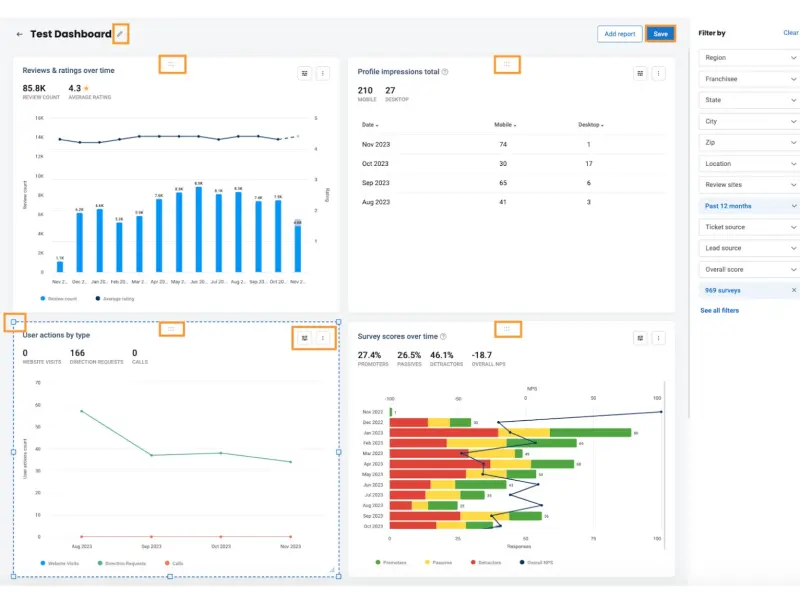
Task: Open the Past 12 months date dropdown
Action: [748, 206]
